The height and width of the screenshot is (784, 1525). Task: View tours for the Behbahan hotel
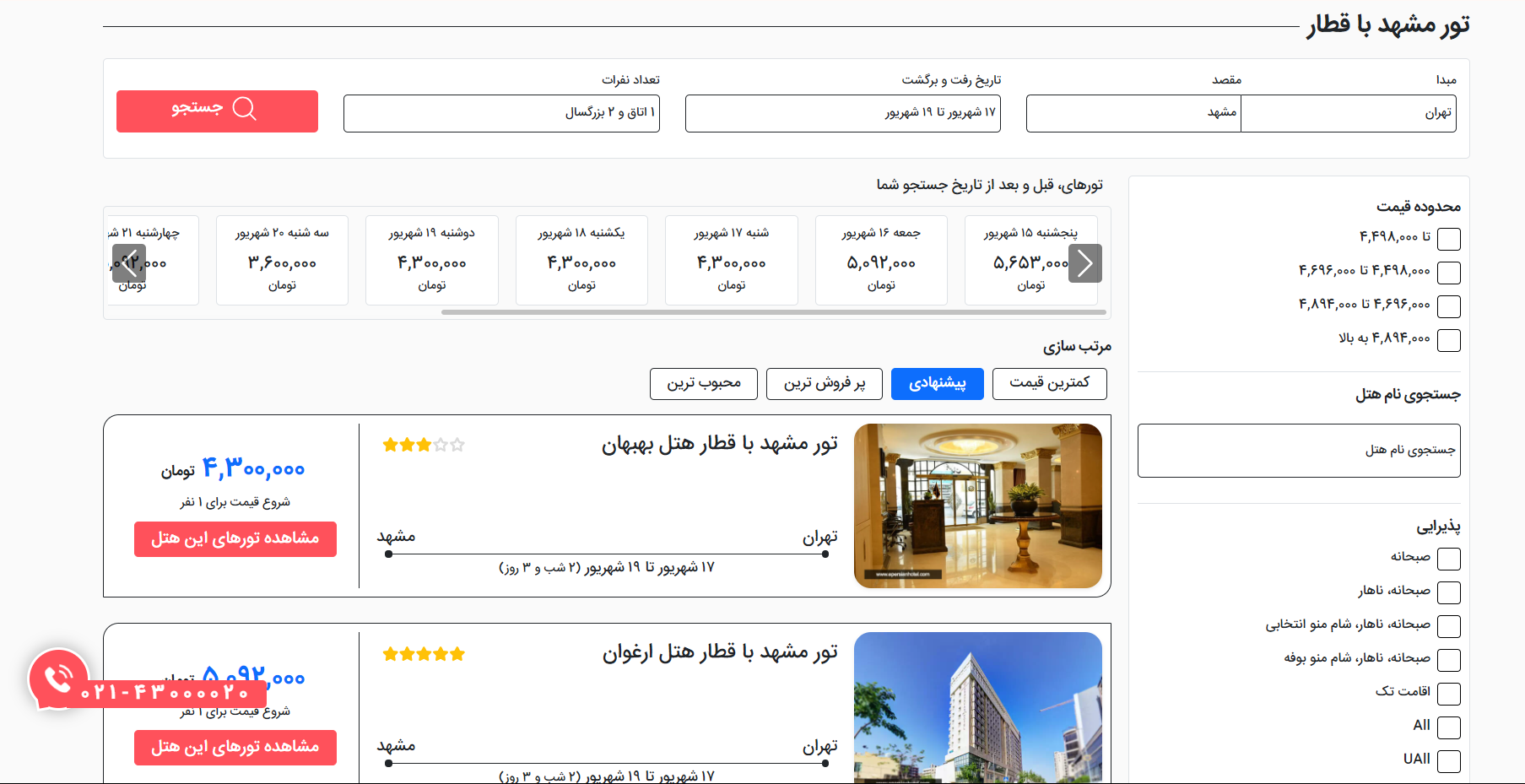(235, 539)
